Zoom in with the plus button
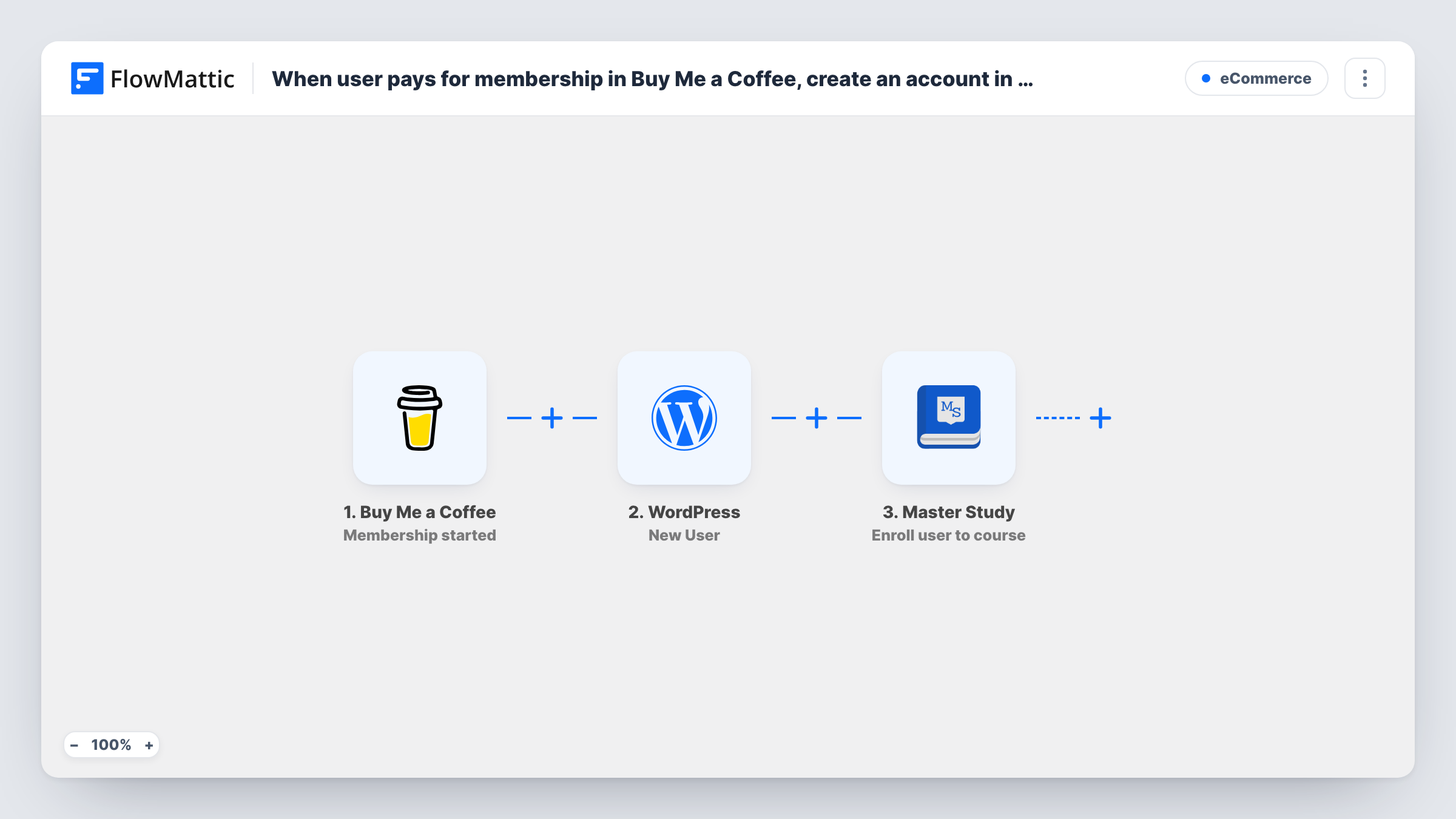 coord(149,745)
